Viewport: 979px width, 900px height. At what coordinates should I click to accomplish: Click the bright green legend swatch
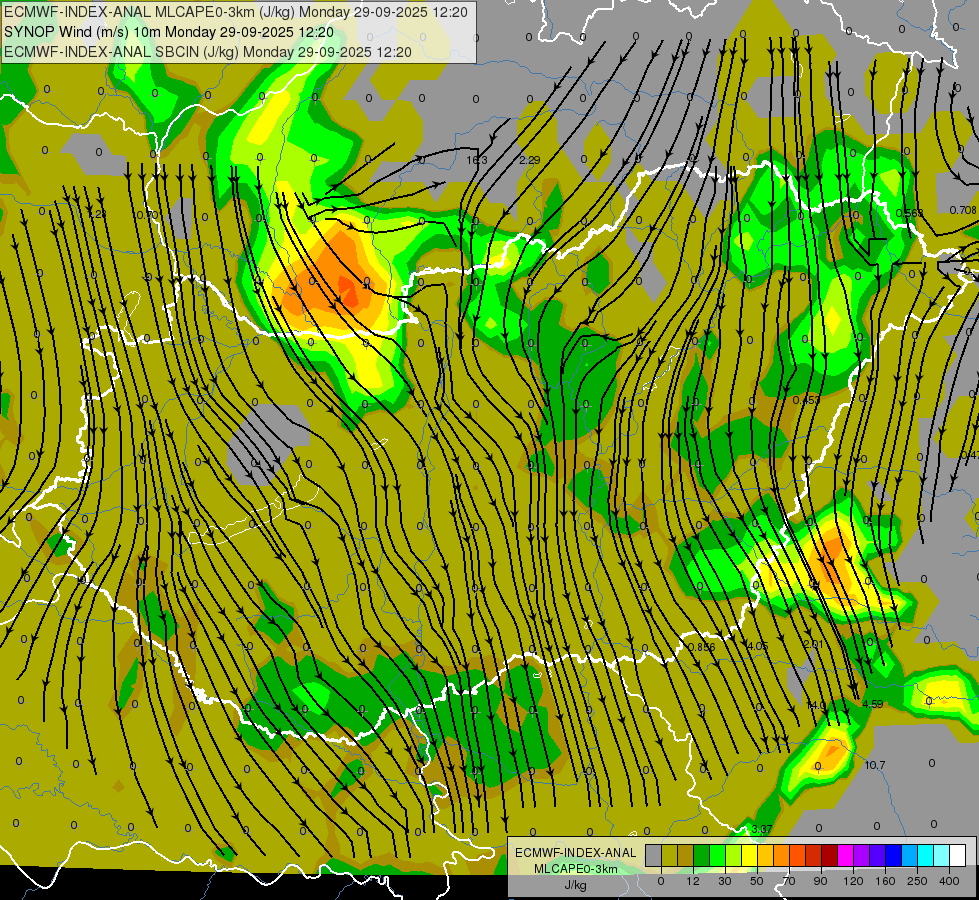click(x=718, y=855)
